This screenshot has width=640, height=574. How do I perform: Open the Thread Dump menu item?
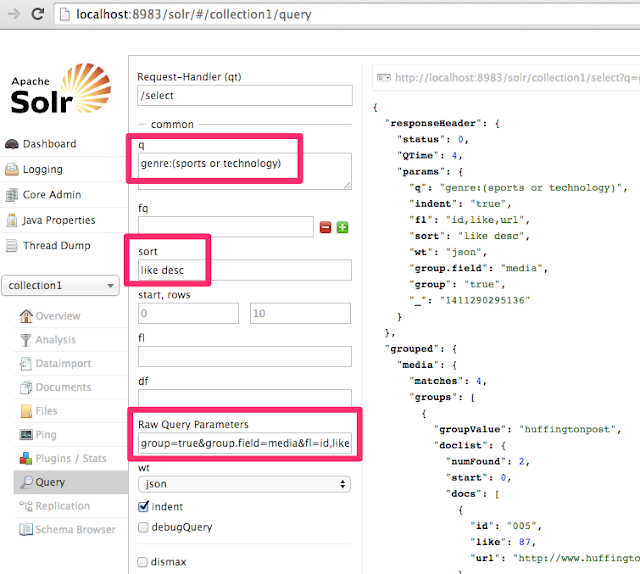pyautogui.click(x=57, y=246)
